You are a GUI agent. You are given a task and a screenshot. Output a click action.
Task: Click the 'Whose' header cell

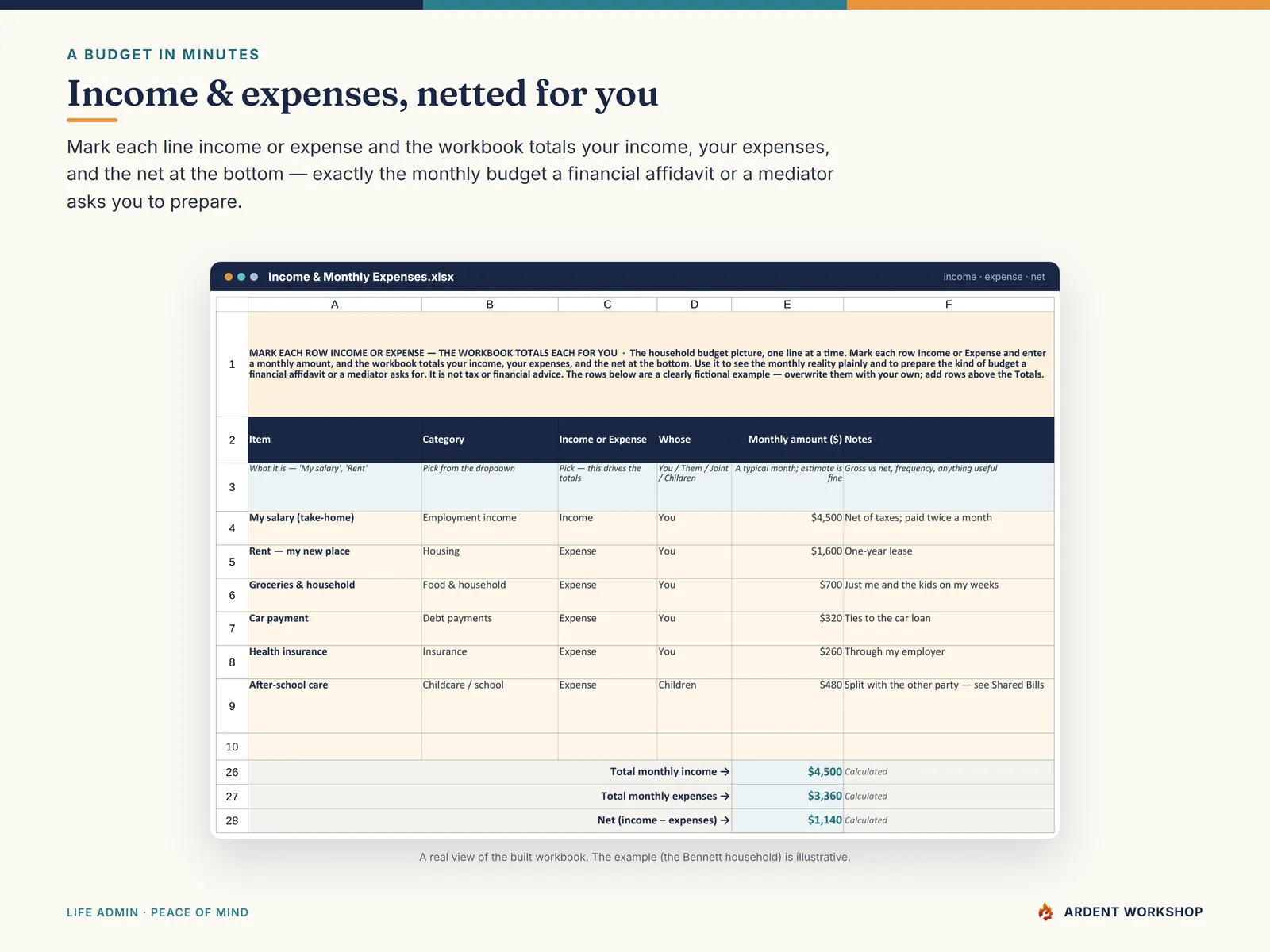[695, 440]
